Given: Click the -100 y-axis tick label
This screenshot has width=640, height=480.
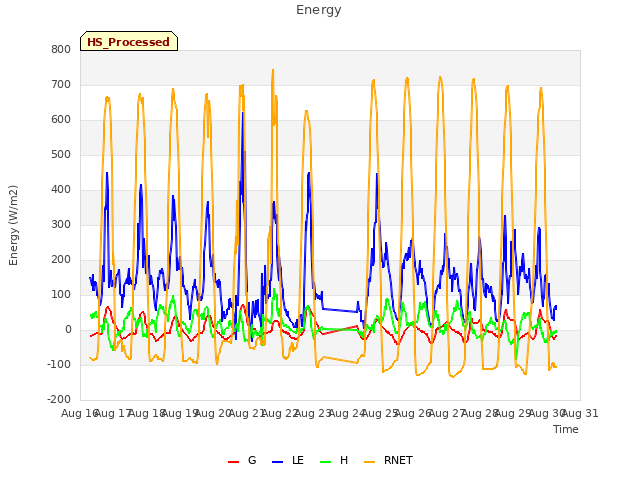Looking at the screenshot, I should (59, 364).
